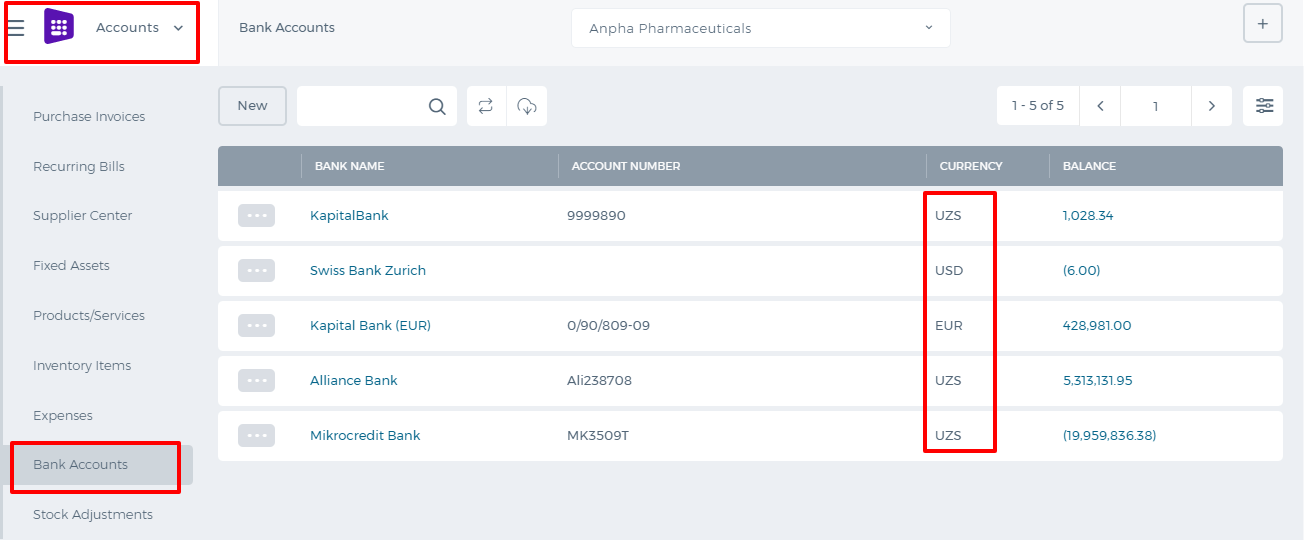Click the cloud download icon
The width and height of the screenshot is (1304, 540).
(527, 106)
